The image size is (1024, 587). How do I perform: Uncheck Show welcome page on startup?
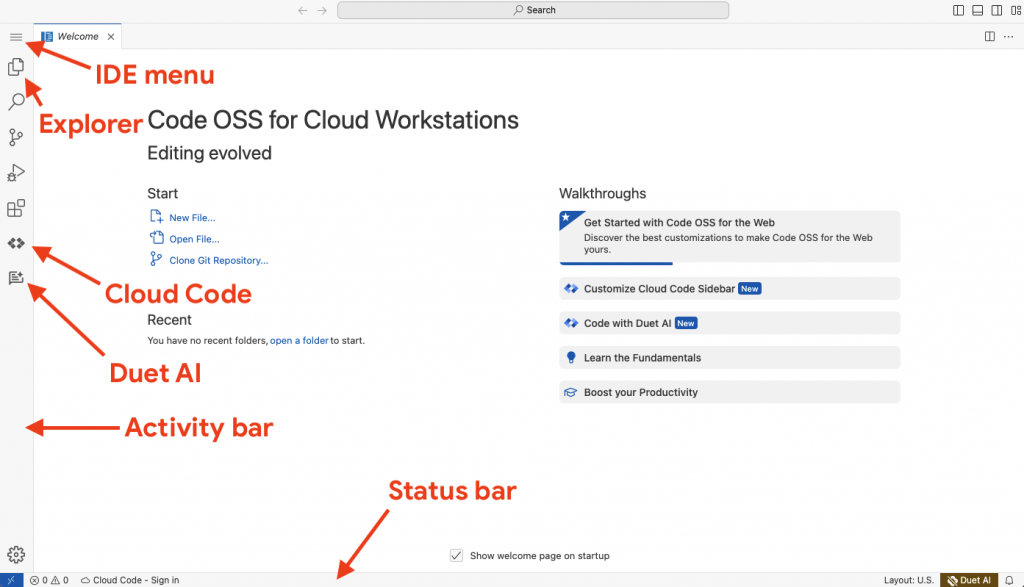(457, 556)
